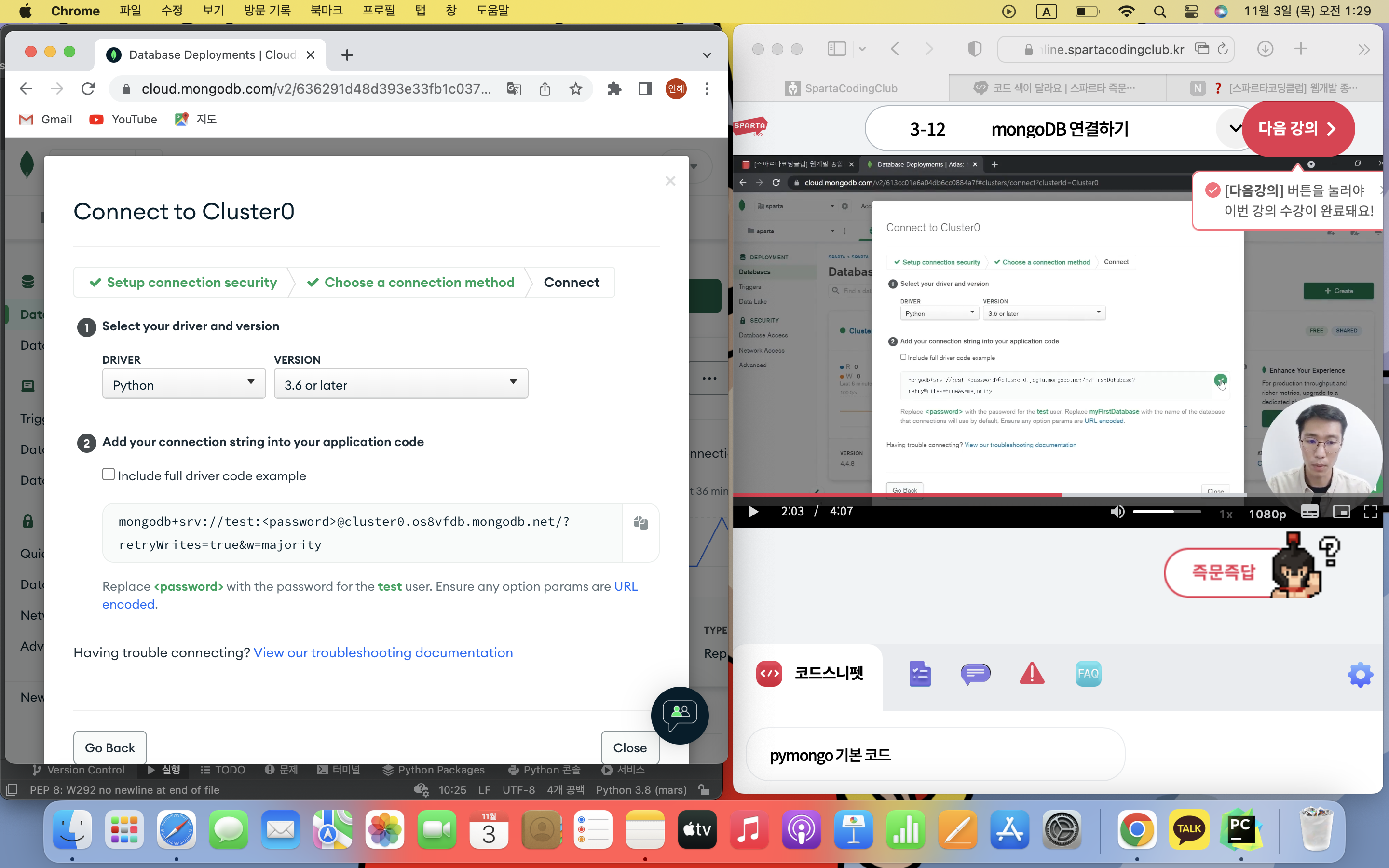
Task: Open the 코드스니펫 tab below the video
Action: click(808, 673)
